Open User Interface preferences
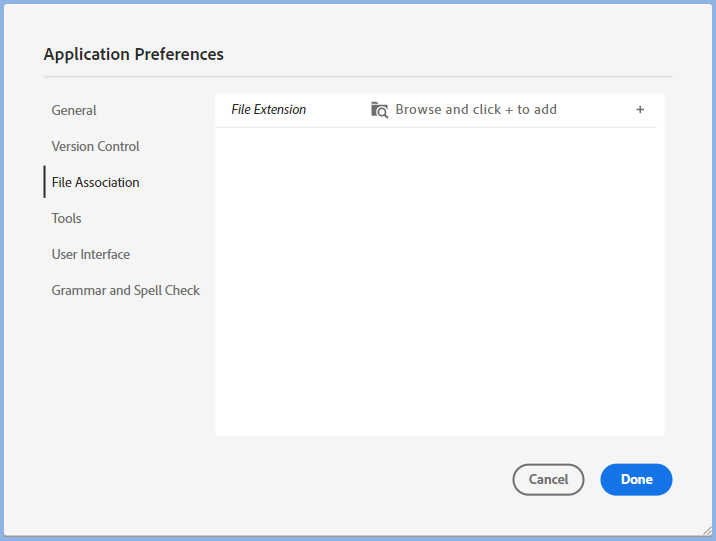Screen dimensions: 716x541 click(x=91, y=254)
